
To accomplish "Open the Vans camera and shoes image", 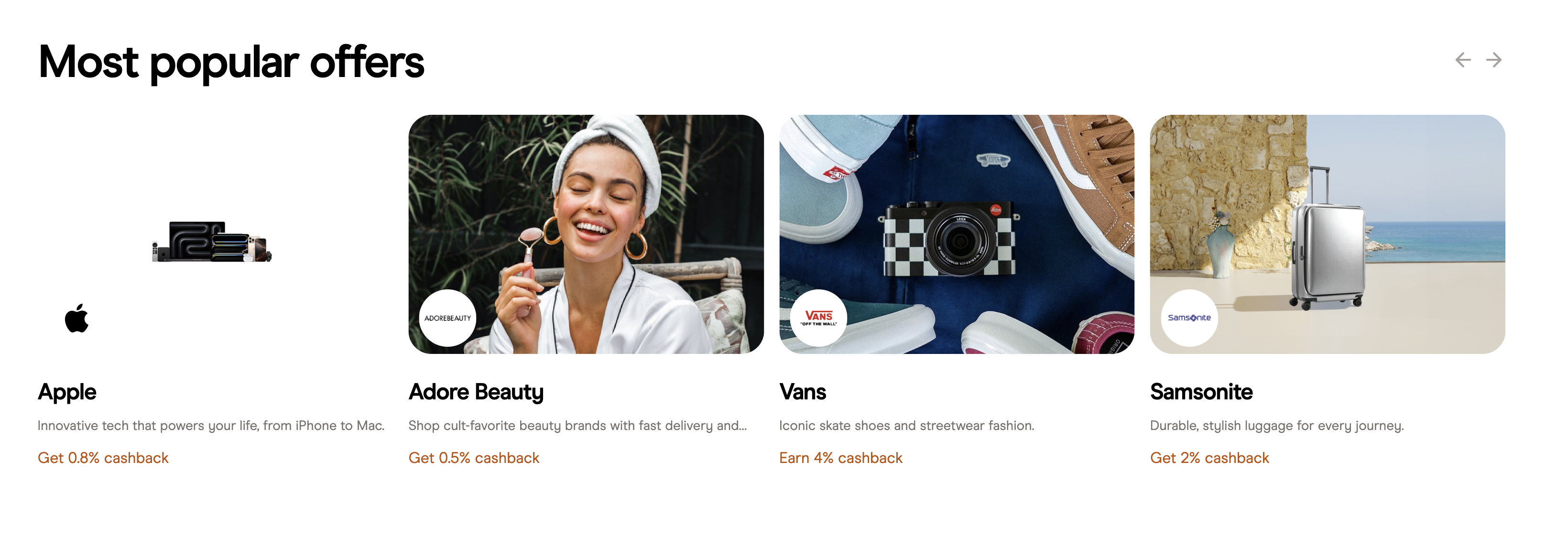I will pyautogui.click(x=956, y=234).
